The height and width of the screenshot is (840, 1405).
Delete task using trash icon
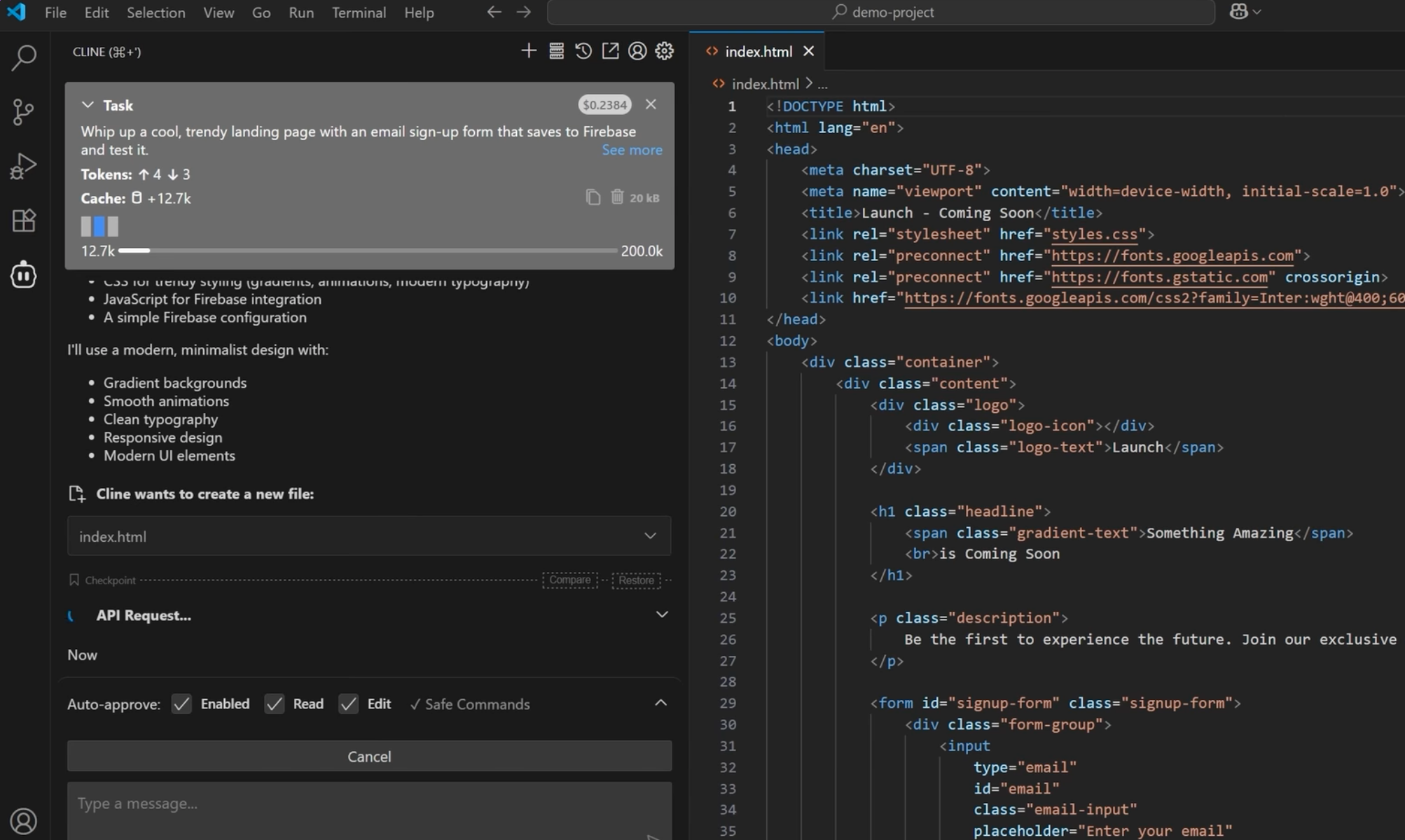(616, 197)
